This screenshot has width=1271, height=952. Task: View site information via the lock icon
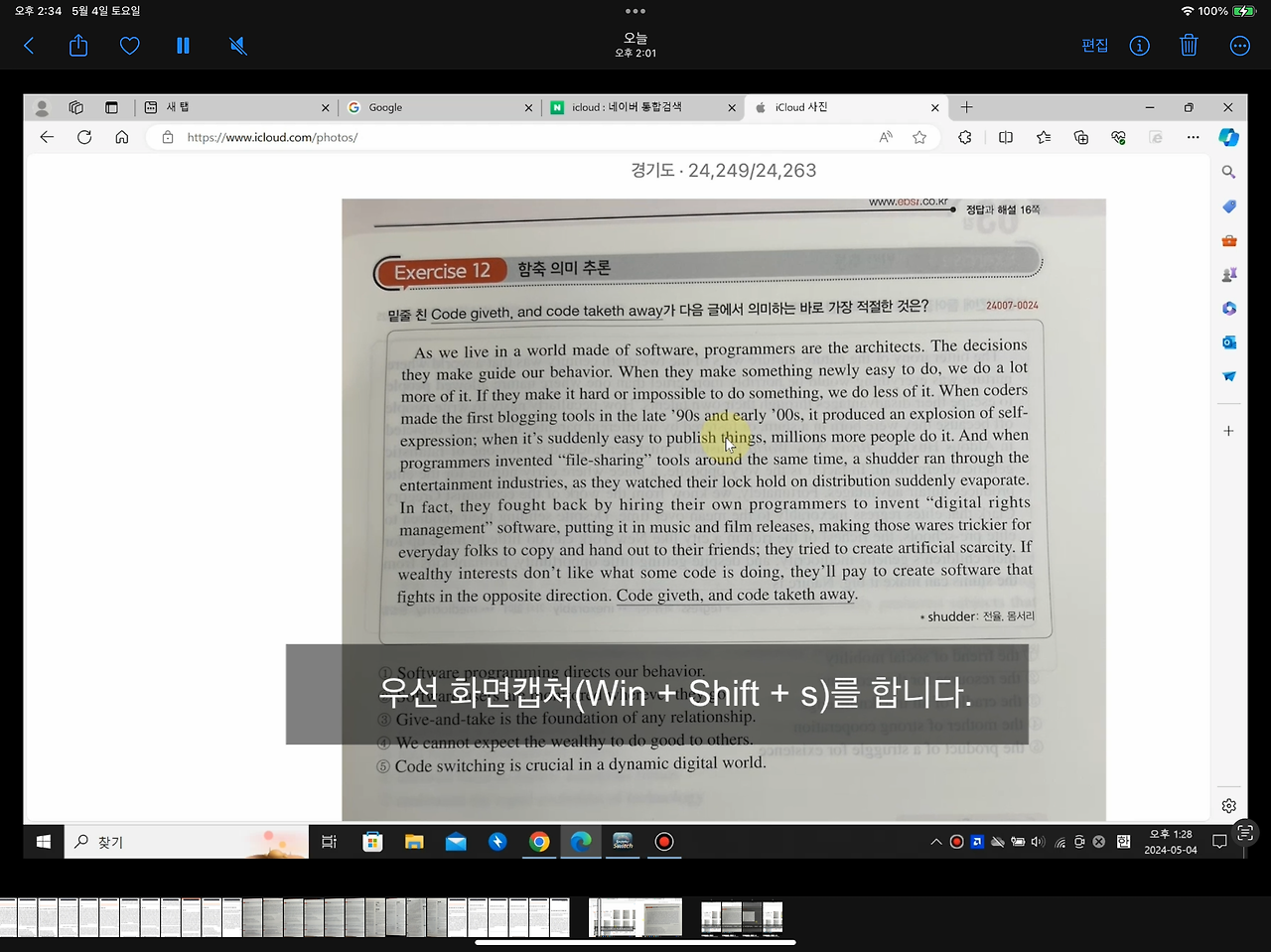point(168,137)
